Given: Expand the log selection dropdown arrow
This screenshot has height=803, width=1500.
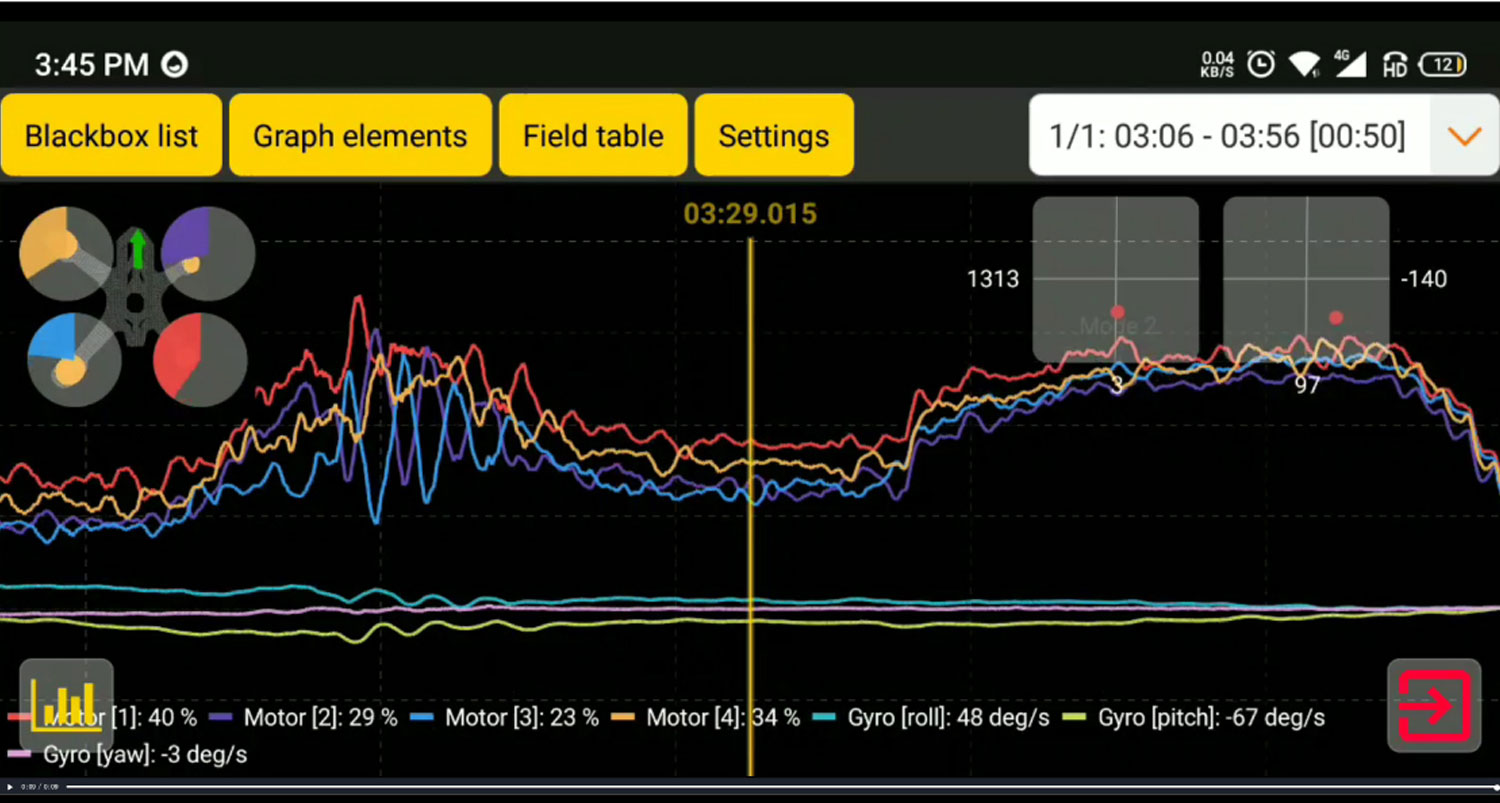Looking at the screenshot, I should tap(1464, 136).
